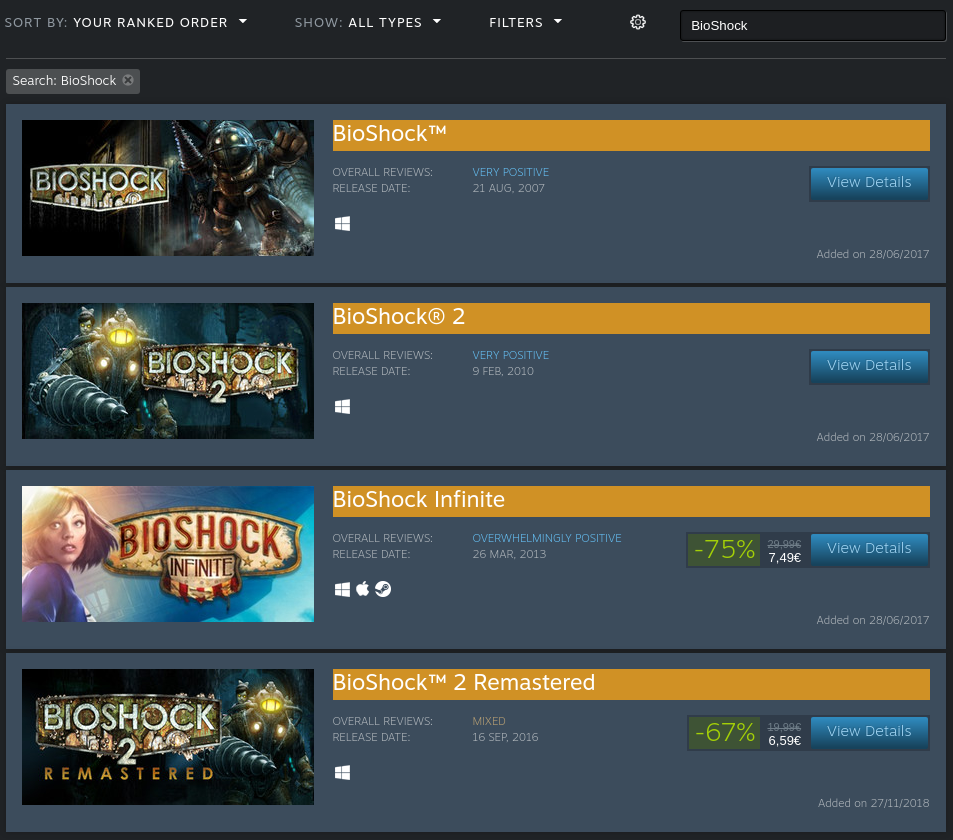This screenshot has width=953, height=840.
Task: Click release date 21 Aug, 2007
Action: 509,188
